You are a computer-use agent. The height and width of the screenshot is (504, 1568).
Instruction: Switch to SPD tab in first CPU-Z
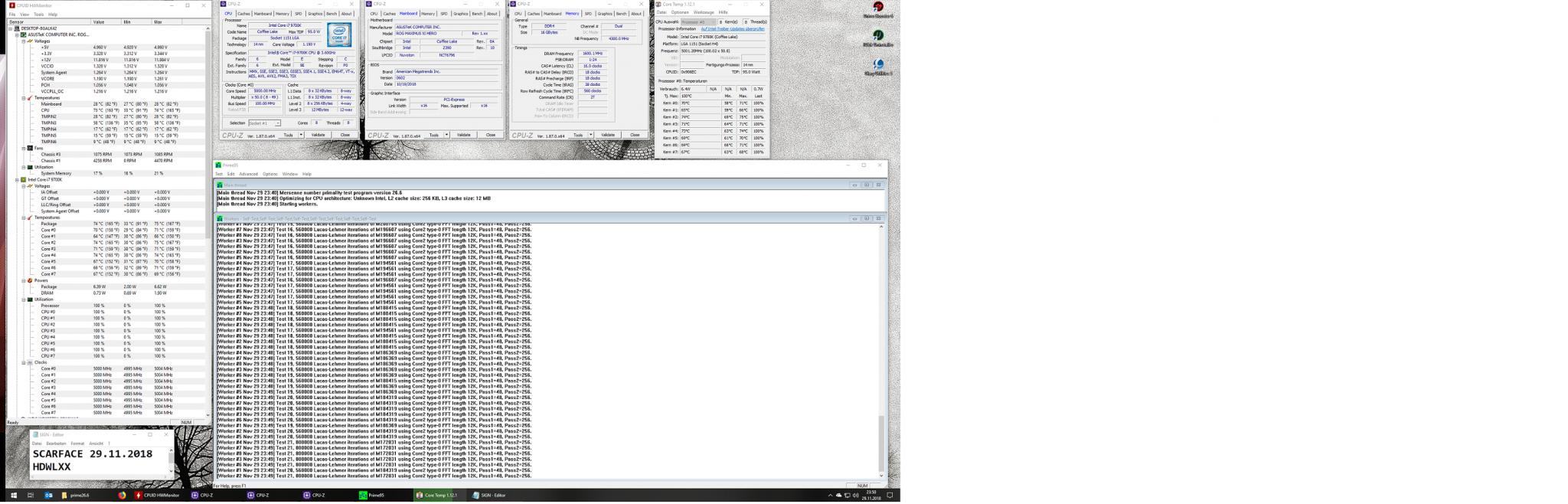(x=299, y=13)
